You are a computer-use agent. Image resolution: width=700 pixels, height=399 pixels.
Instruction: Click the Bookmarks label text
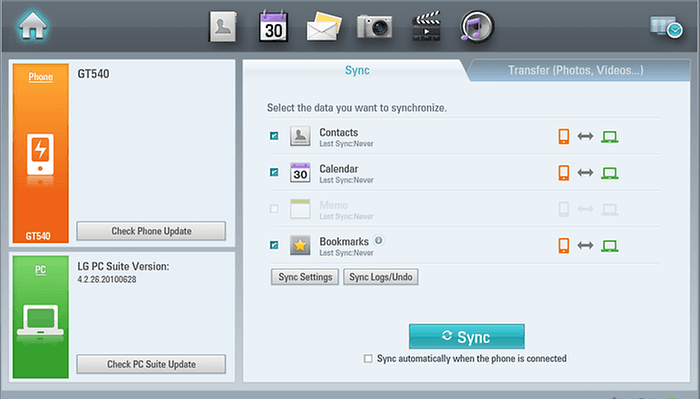click(344, 242)
